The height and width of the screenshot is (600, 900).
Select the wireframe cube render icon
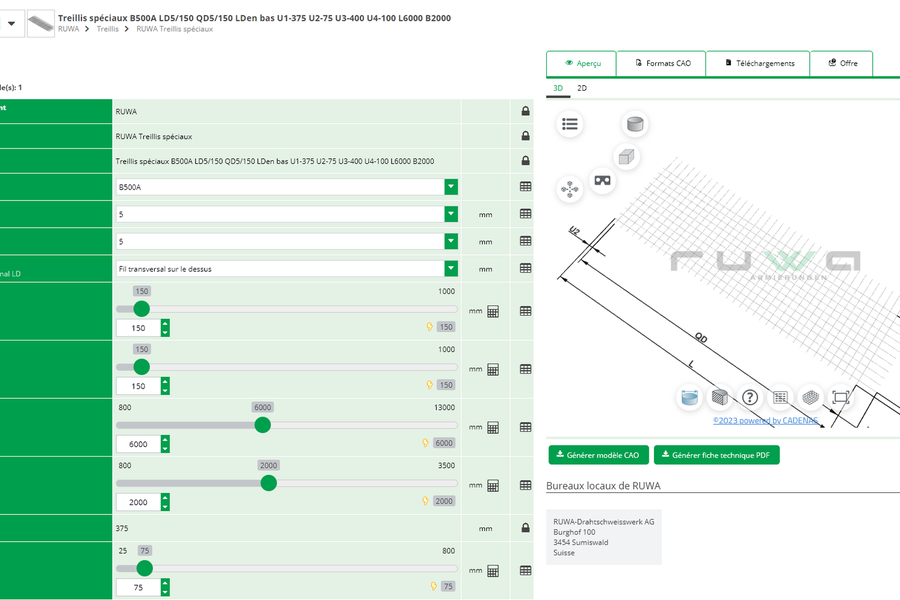pos(810,397)
